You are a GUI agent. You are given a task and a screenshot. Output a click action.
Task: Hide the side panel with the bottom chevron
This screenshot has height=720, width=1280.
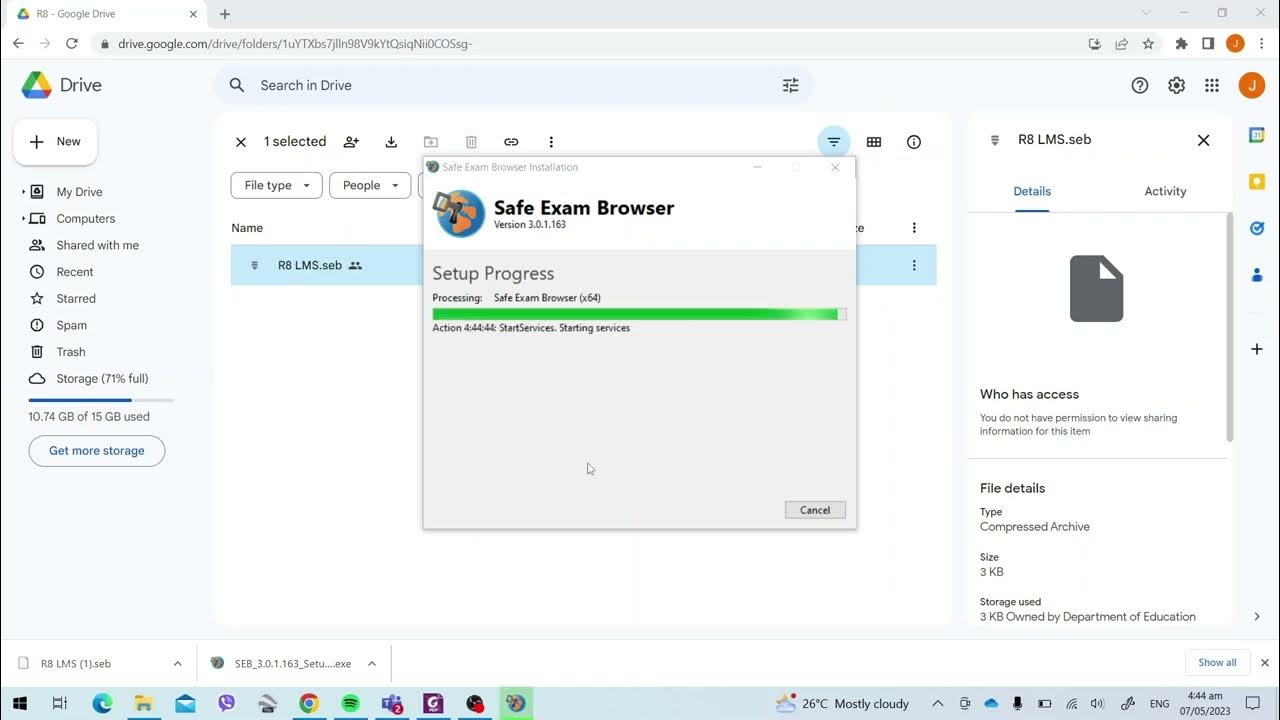coord(1257,617)
